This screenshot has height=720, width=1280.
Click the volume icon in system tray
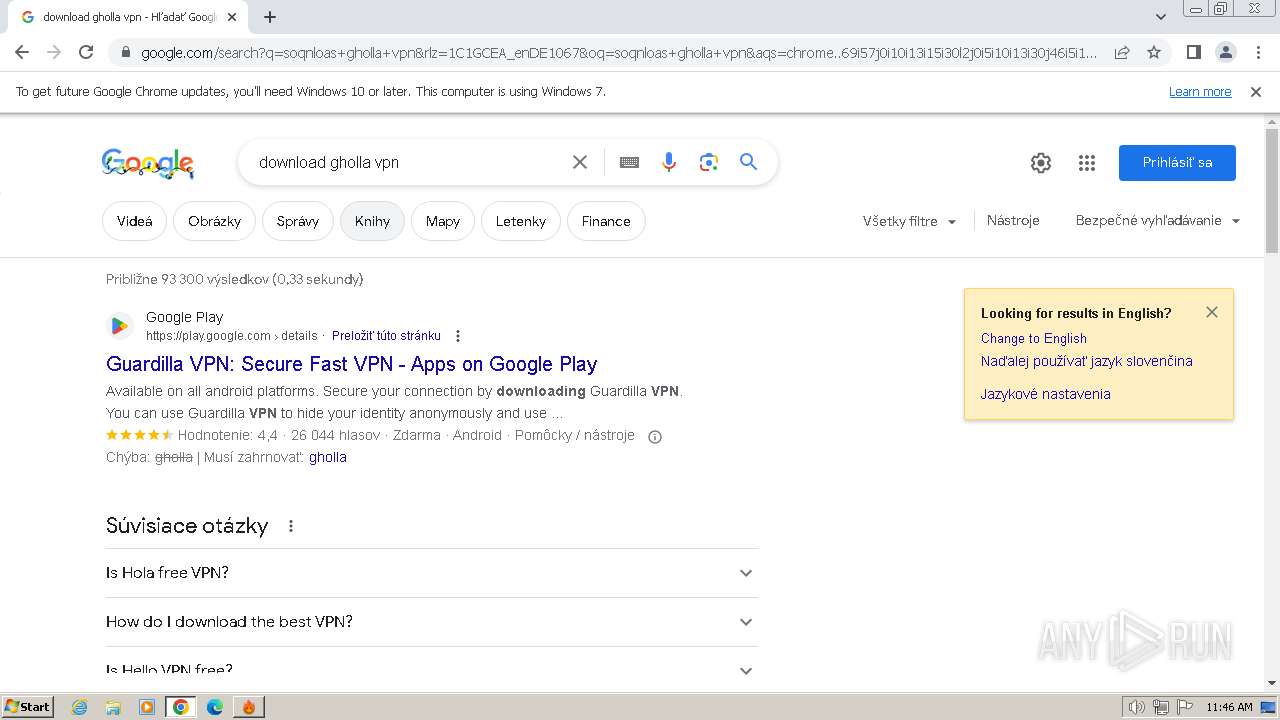pyautogui.click(x=1137, y=707)
